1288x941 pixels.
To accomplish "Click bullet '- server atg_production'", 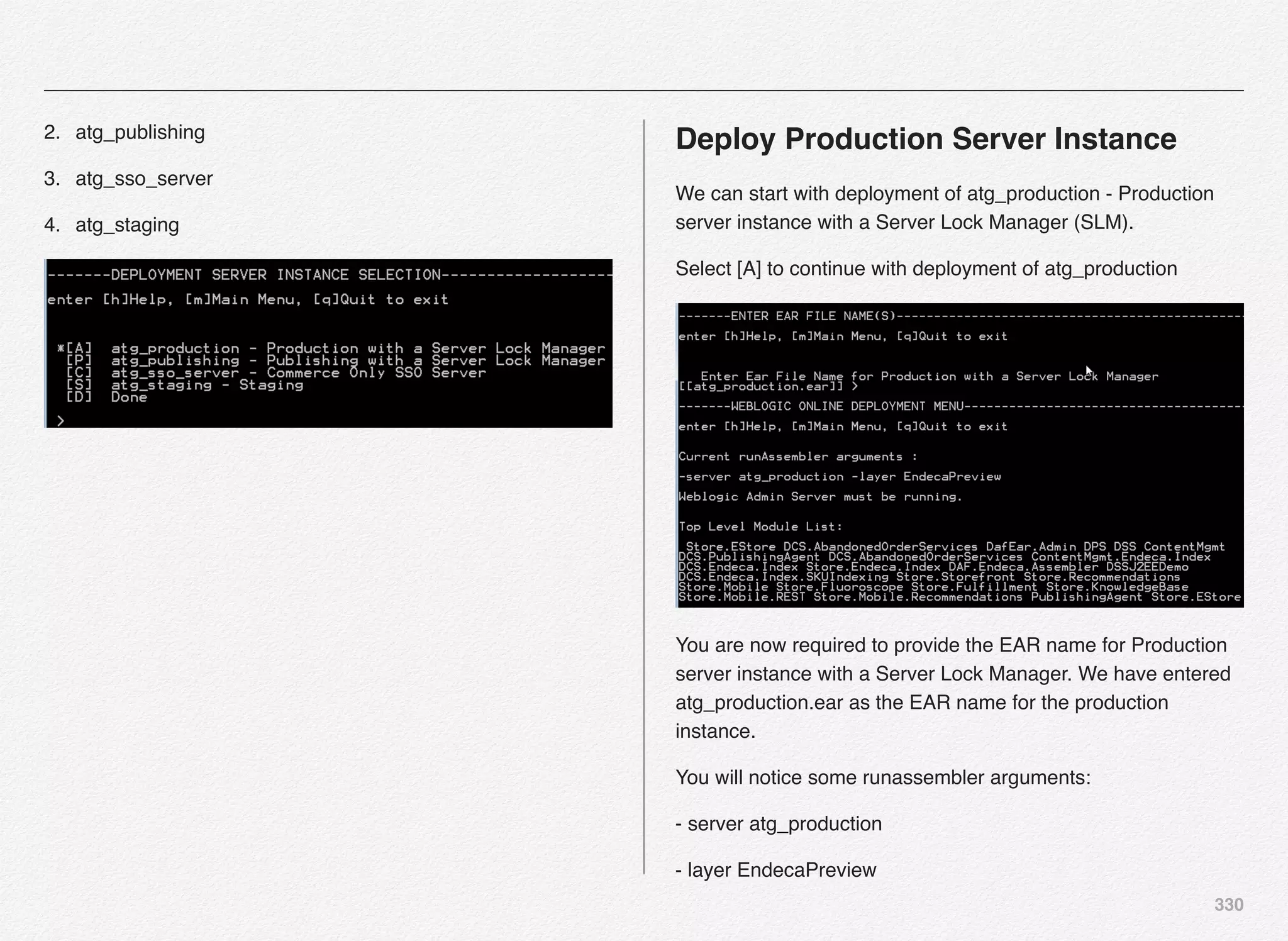I will tap(779, 824).
